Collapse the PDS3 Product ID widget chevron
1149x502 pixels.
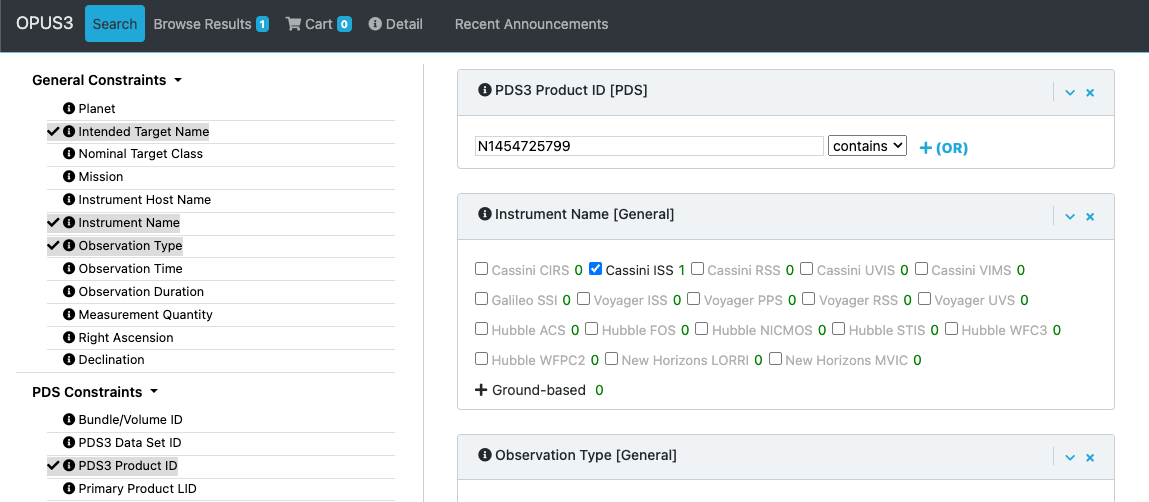click(x=1070, y=92)
